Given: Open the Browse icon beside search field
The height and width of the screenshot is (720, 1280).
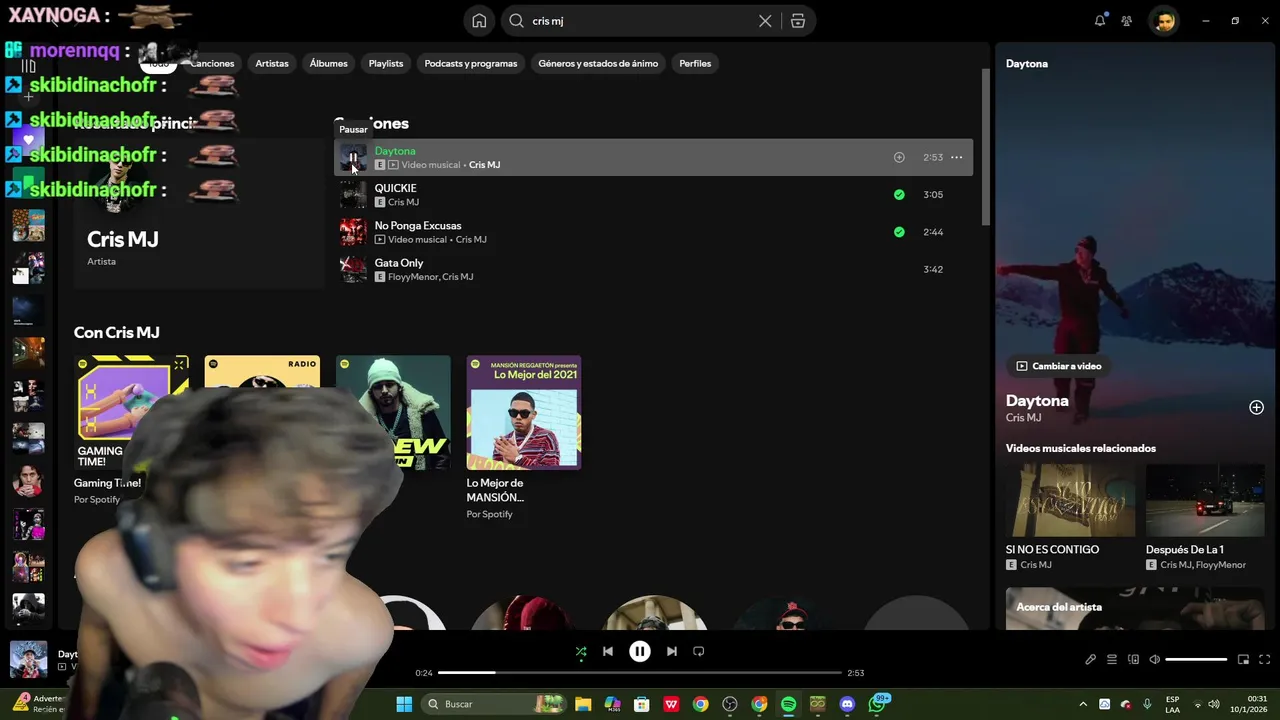Looking at the screenshot, I should (x=797, y=21).
